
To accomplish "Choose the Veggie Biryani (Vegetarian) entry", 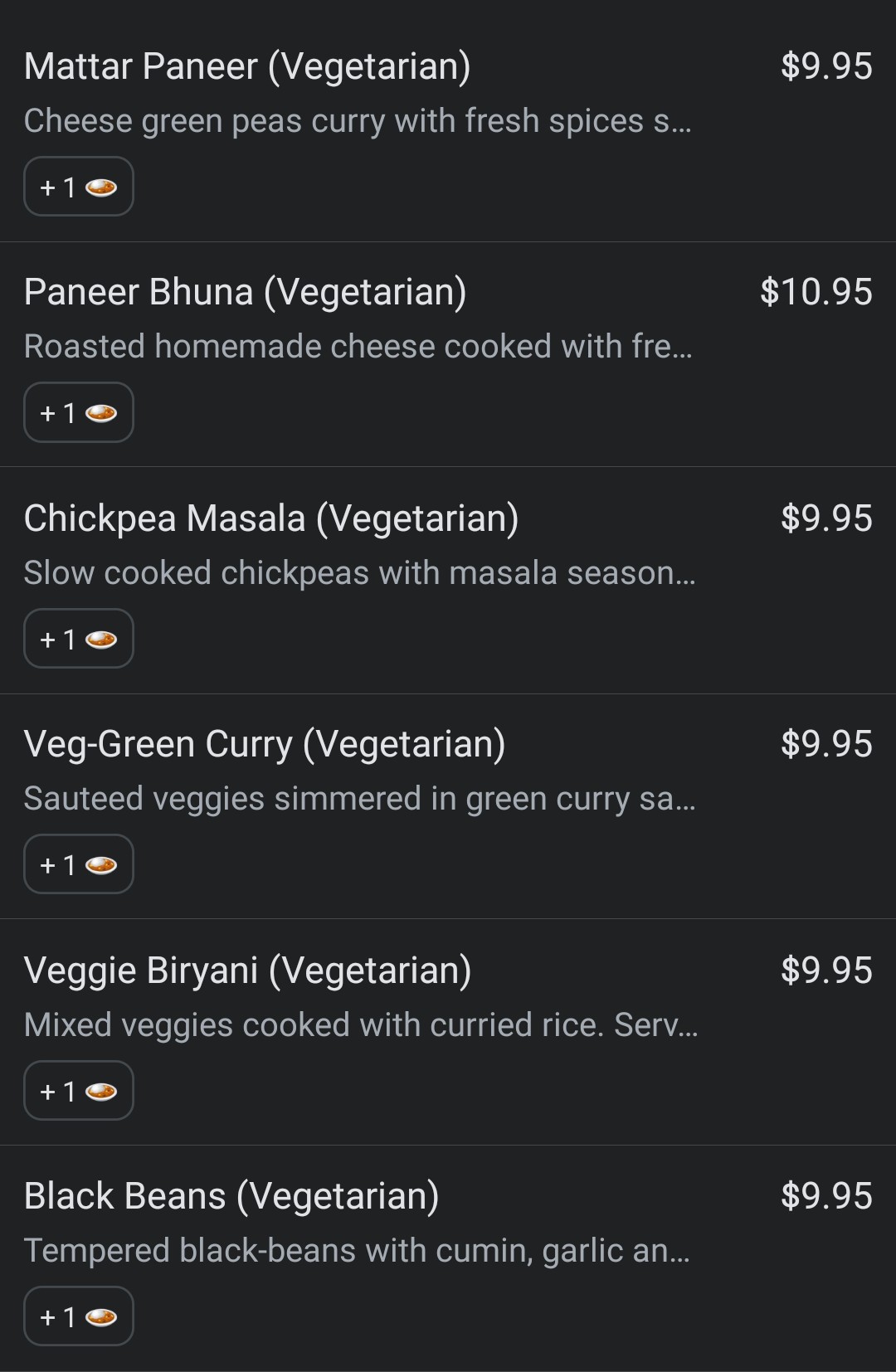I will (247, 971).
